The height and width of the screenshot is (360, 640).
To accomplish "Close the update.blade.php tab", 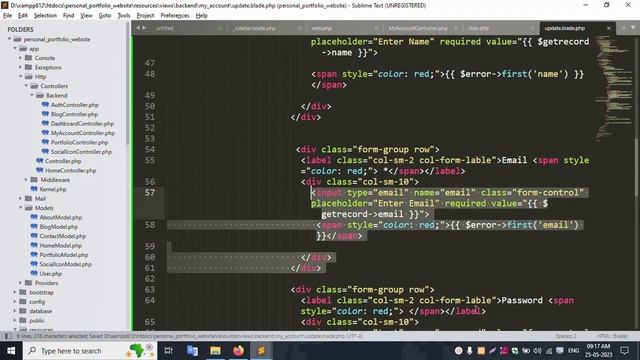I will coord(609,28).
